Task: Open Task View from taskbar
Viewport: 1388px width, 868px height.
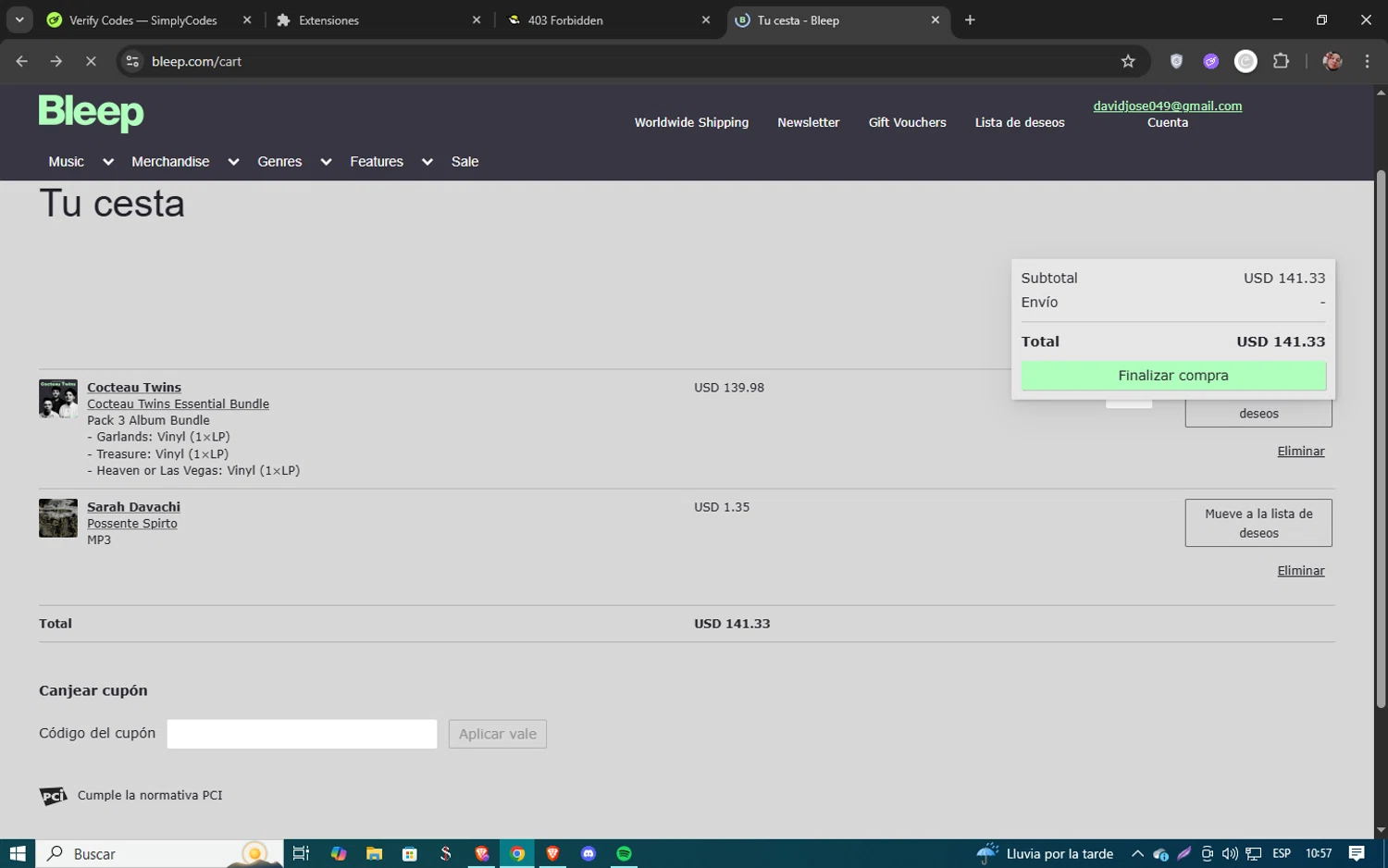Action: tap(301, 853)
